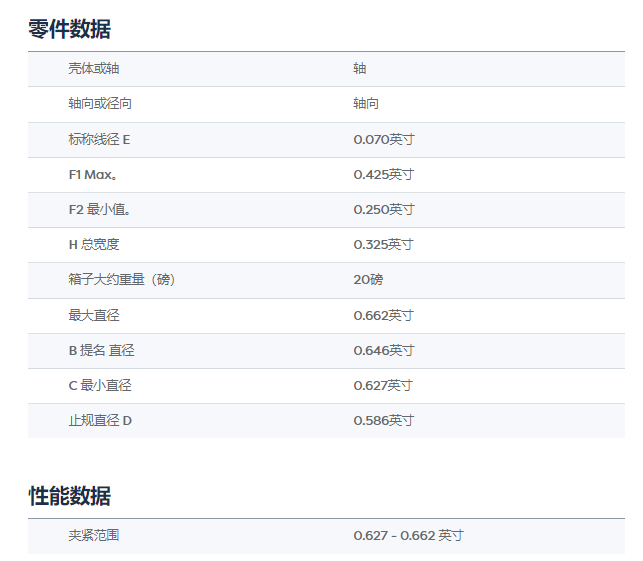Click the 最大直径 row label
Viewport: 643px width, 561px height.
point(93,315)
